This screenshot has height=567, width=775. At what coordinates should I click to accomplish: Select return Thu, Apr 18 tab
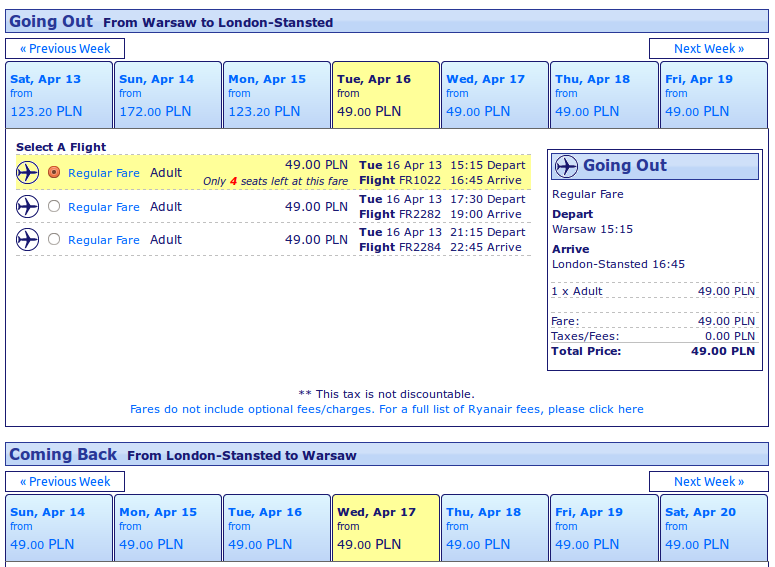495,528
